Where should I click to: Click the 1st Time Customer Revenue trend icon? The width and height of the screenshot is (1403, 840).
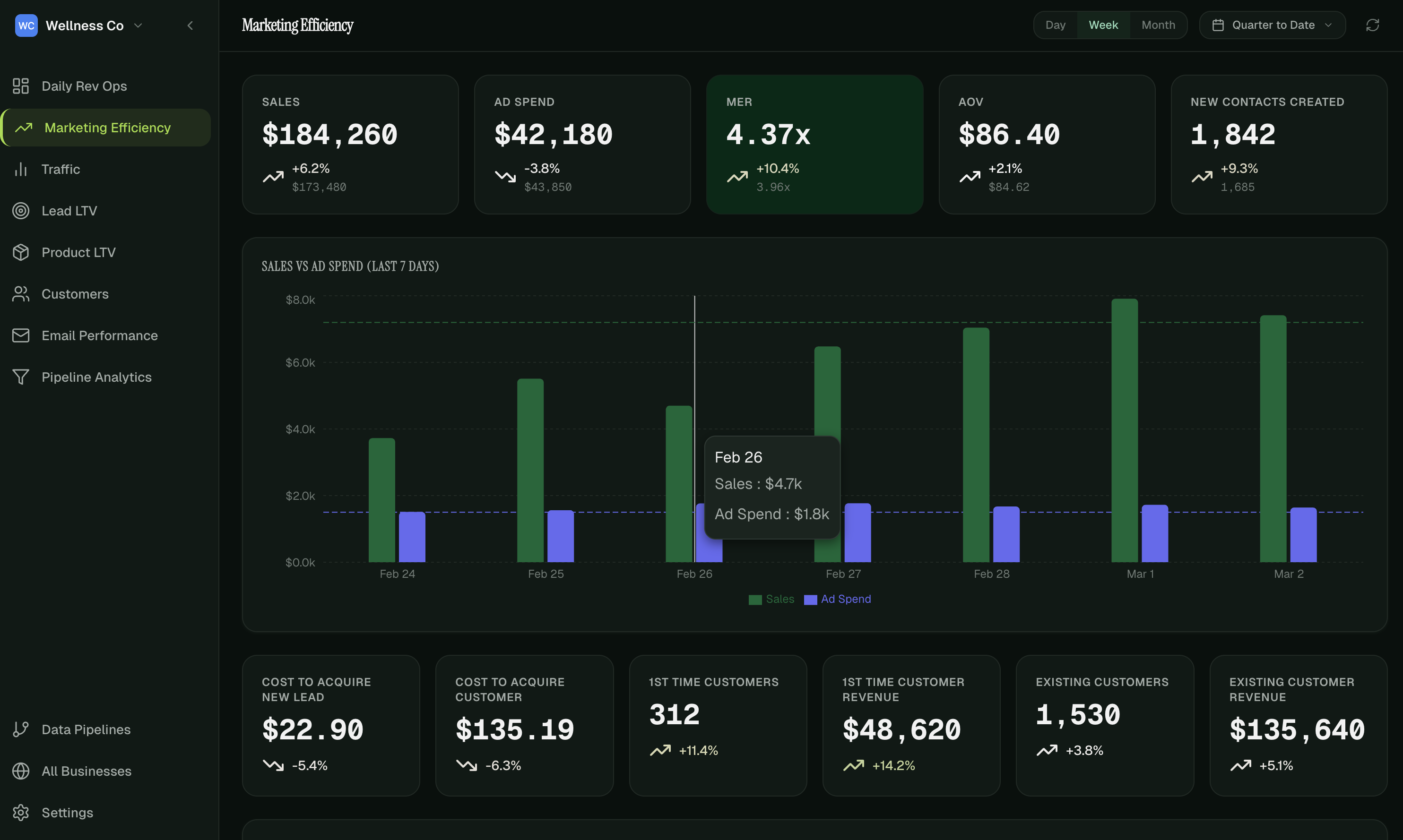pos(853,765)
